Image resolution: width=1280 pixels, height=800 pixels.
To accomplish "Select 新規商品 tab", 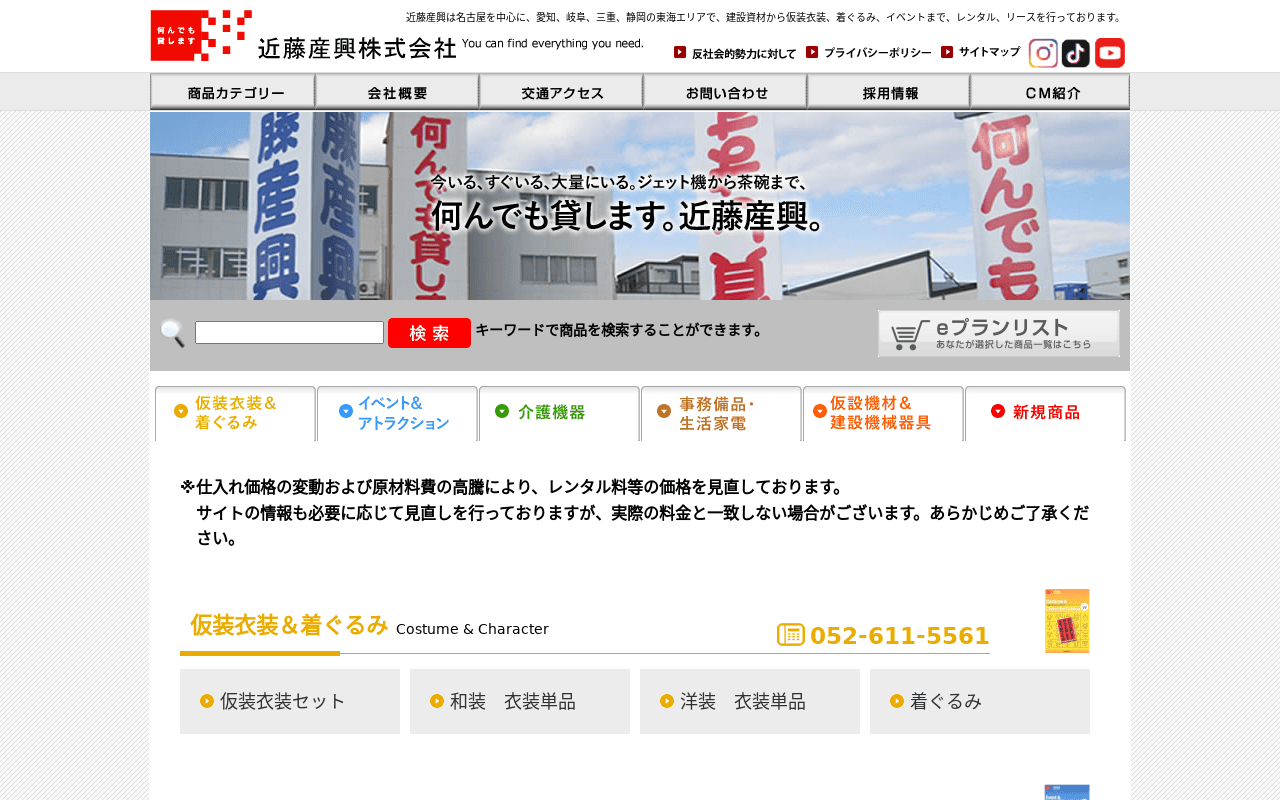I will pos(1045,413).
